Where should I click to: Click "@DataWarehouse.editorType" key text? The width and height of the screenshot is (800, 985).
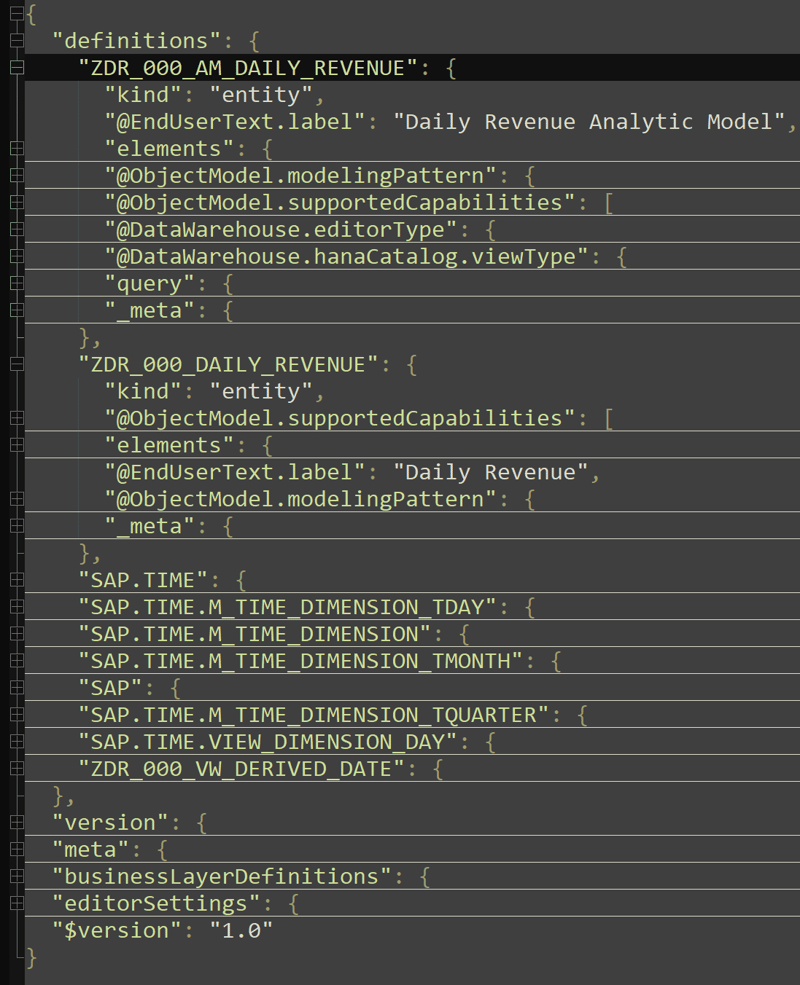click(x=281, y=229)
